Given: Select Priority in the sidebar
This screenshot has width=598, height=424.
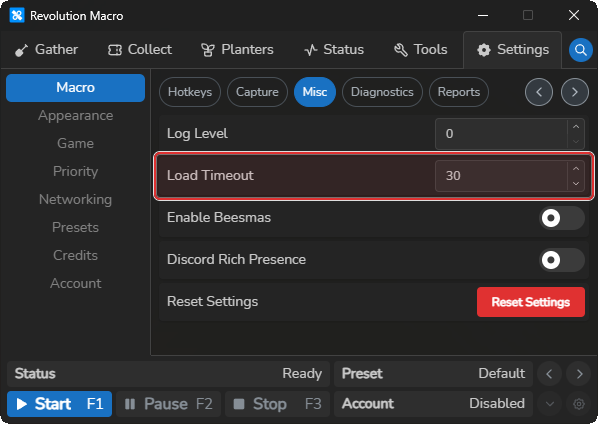Looking at the screenshot, I should [76, 172].
